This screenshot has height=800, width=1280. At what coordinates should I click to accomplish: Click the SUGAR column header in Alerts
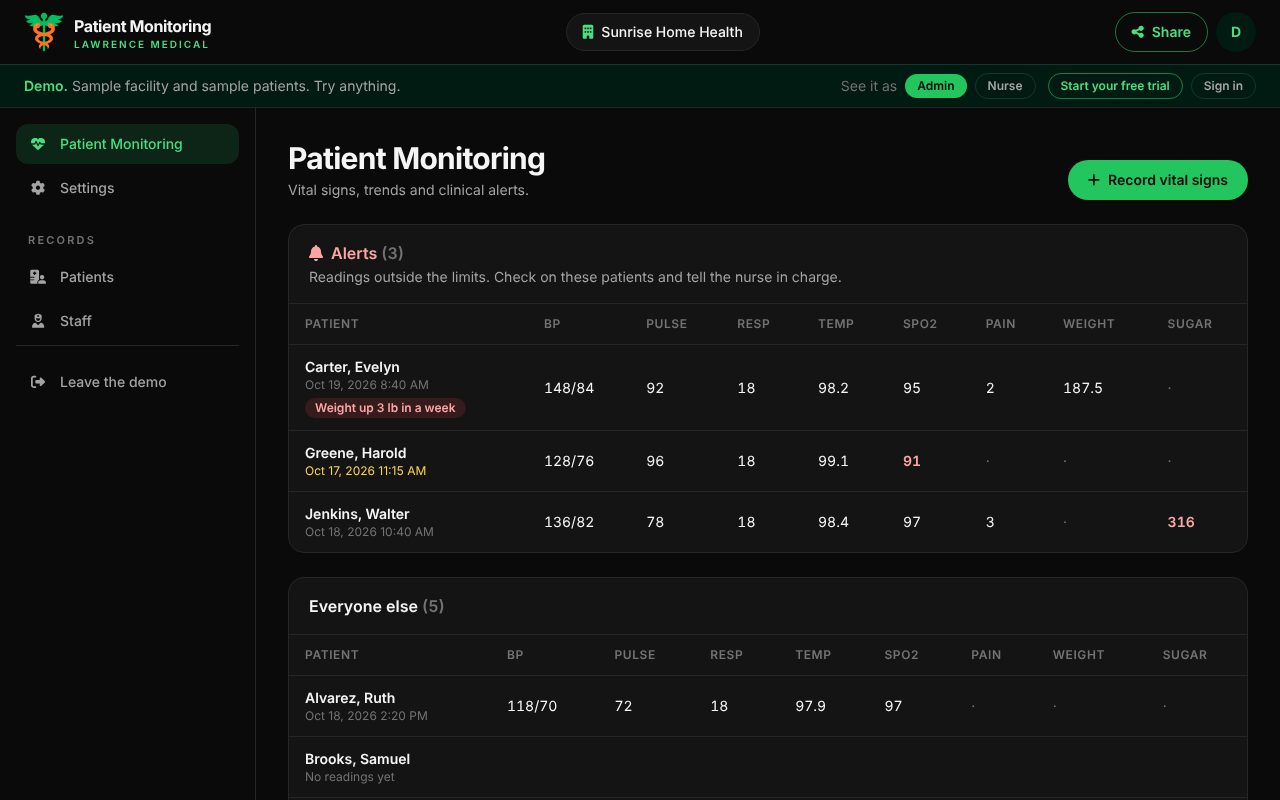click(1190, 324)
